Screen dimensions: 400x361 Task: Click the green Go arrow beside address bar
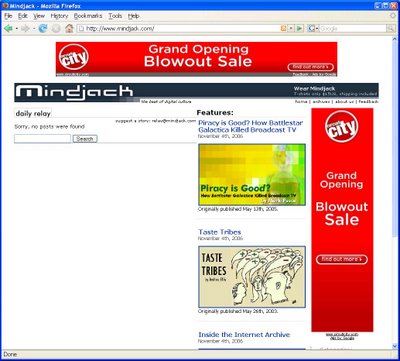pos(300,29)
